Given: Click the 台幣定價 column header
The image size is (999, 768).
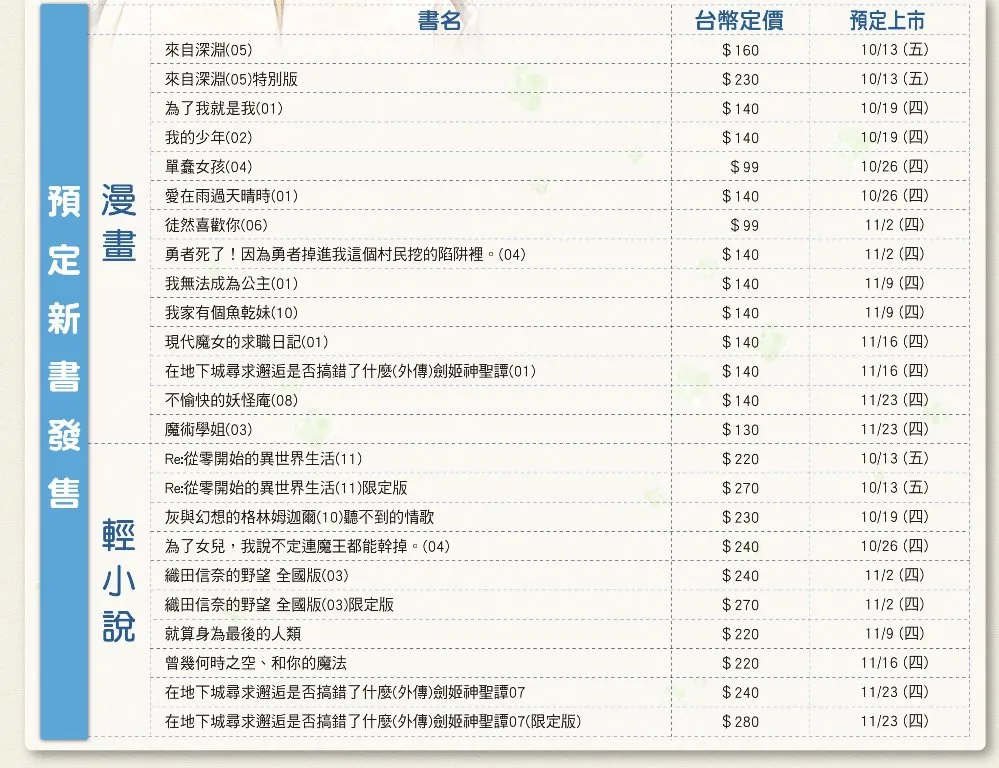Looking at the screenshot, I should coord(739,20).
